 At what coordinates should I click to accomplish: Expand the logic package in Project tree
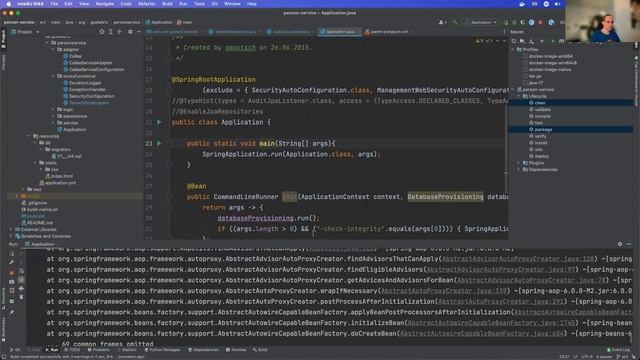click(53, 109)
